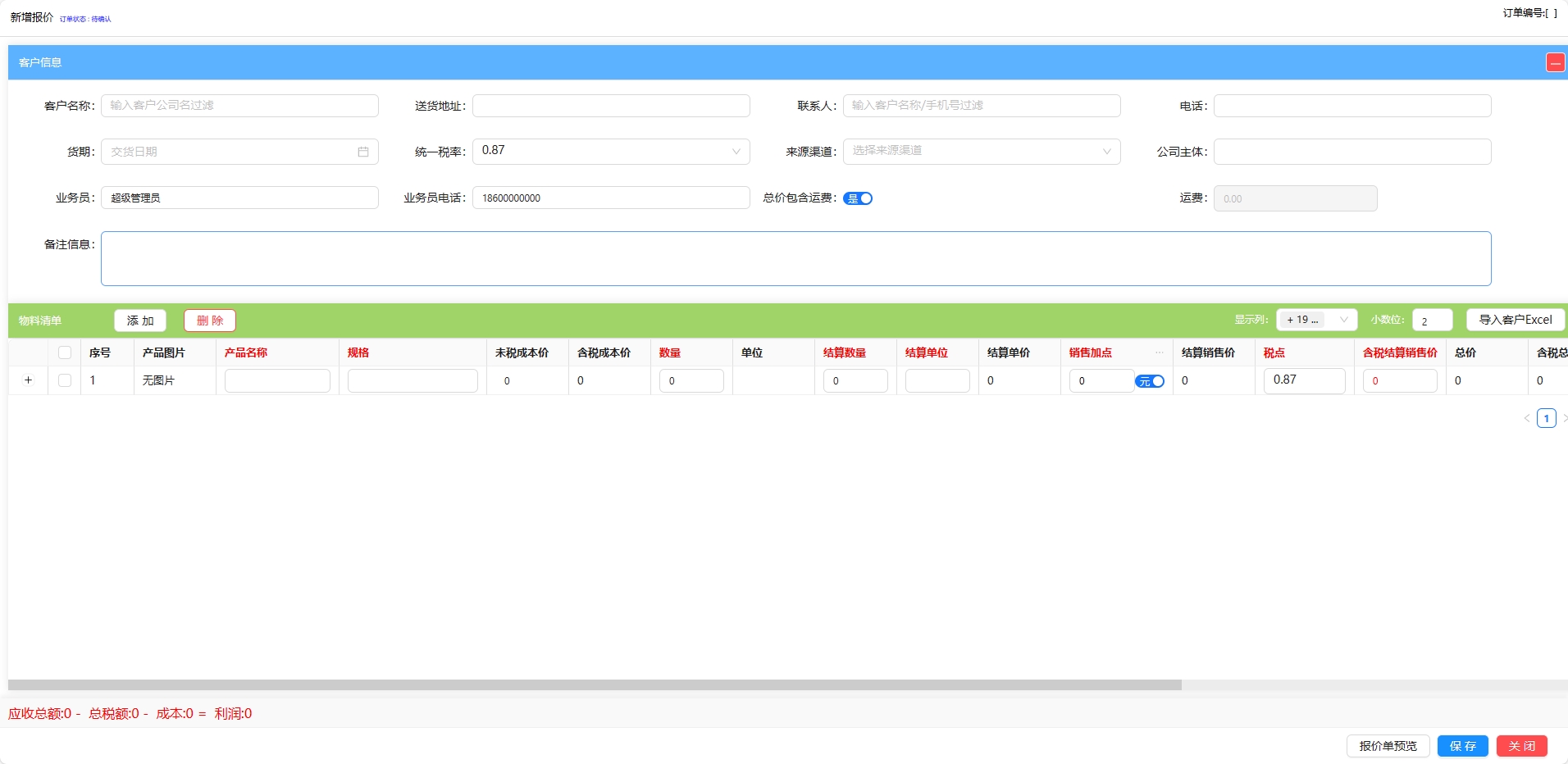Click row 1 规格 input
The width and height of the screenshot is (1568, 764).
point(413,380)
